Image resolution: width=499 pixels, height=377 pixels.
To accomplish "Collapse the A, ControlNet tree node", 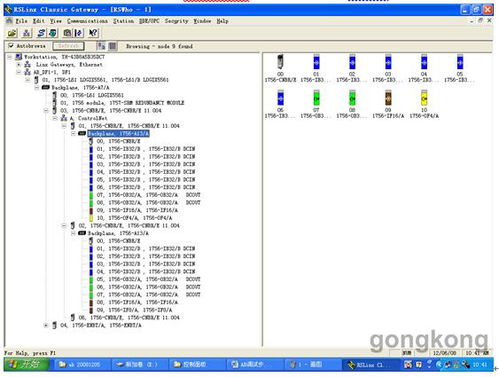I will coord(55,118).
